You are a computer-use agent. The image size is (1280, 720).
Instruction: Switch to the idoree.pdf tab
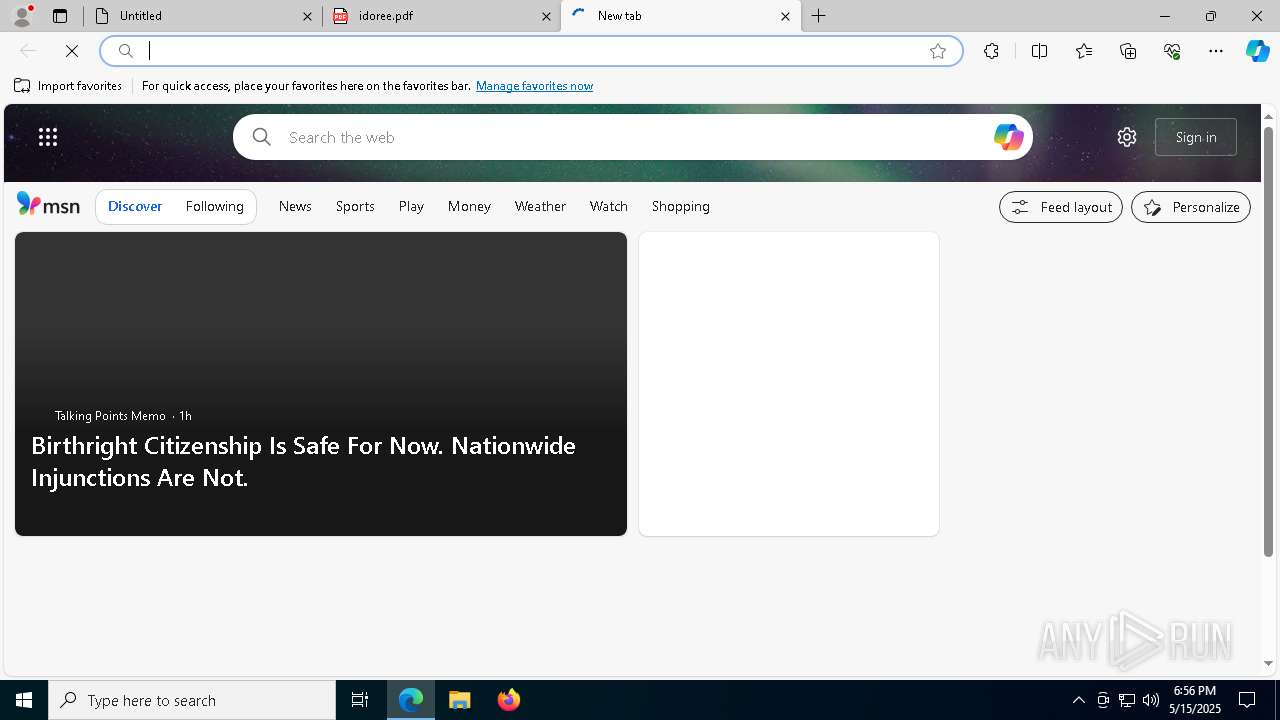click(441, 16)
